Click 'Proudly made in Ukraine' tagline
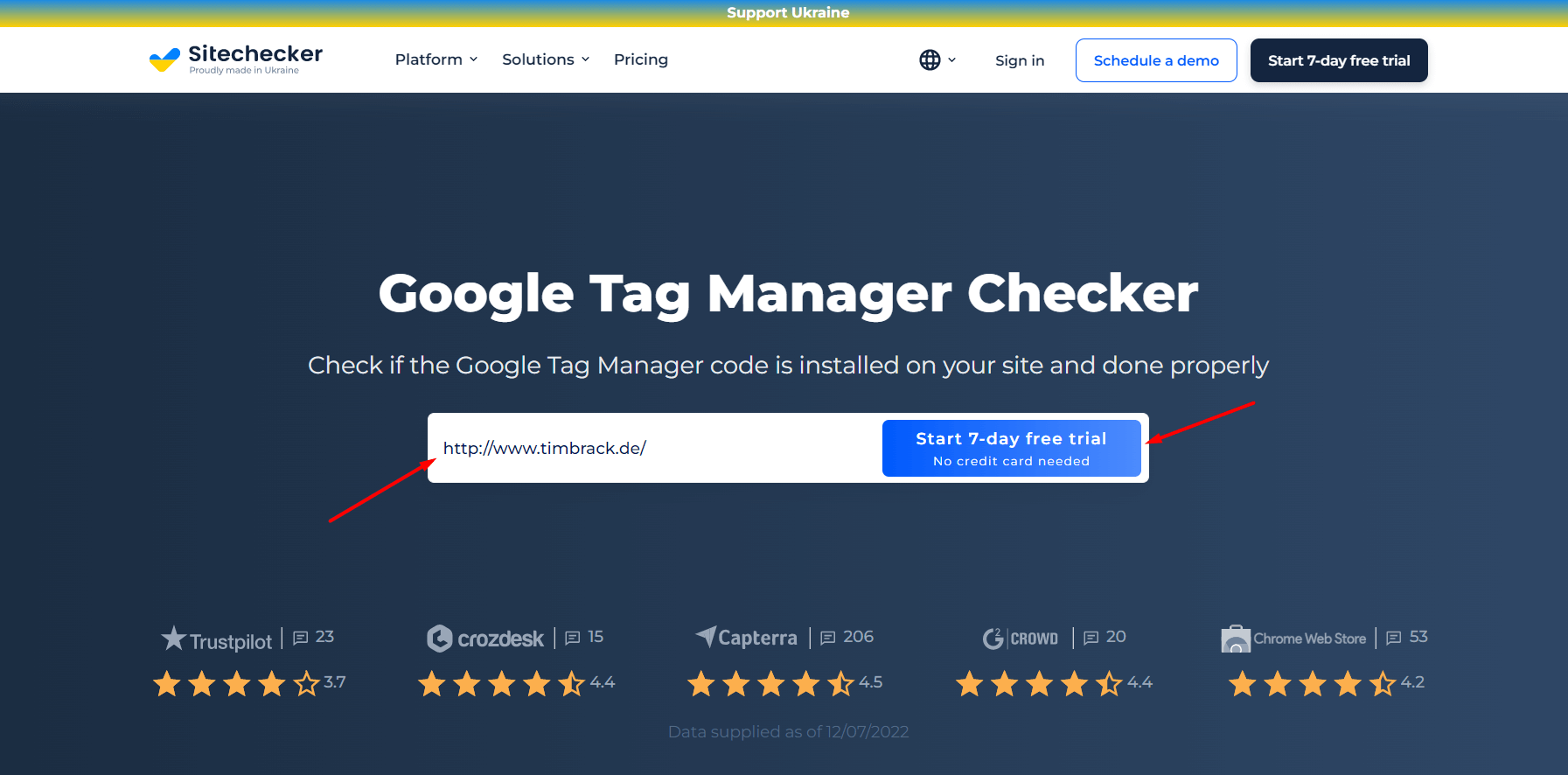This screenshot has height=775, width=1568. coord(244,71)
